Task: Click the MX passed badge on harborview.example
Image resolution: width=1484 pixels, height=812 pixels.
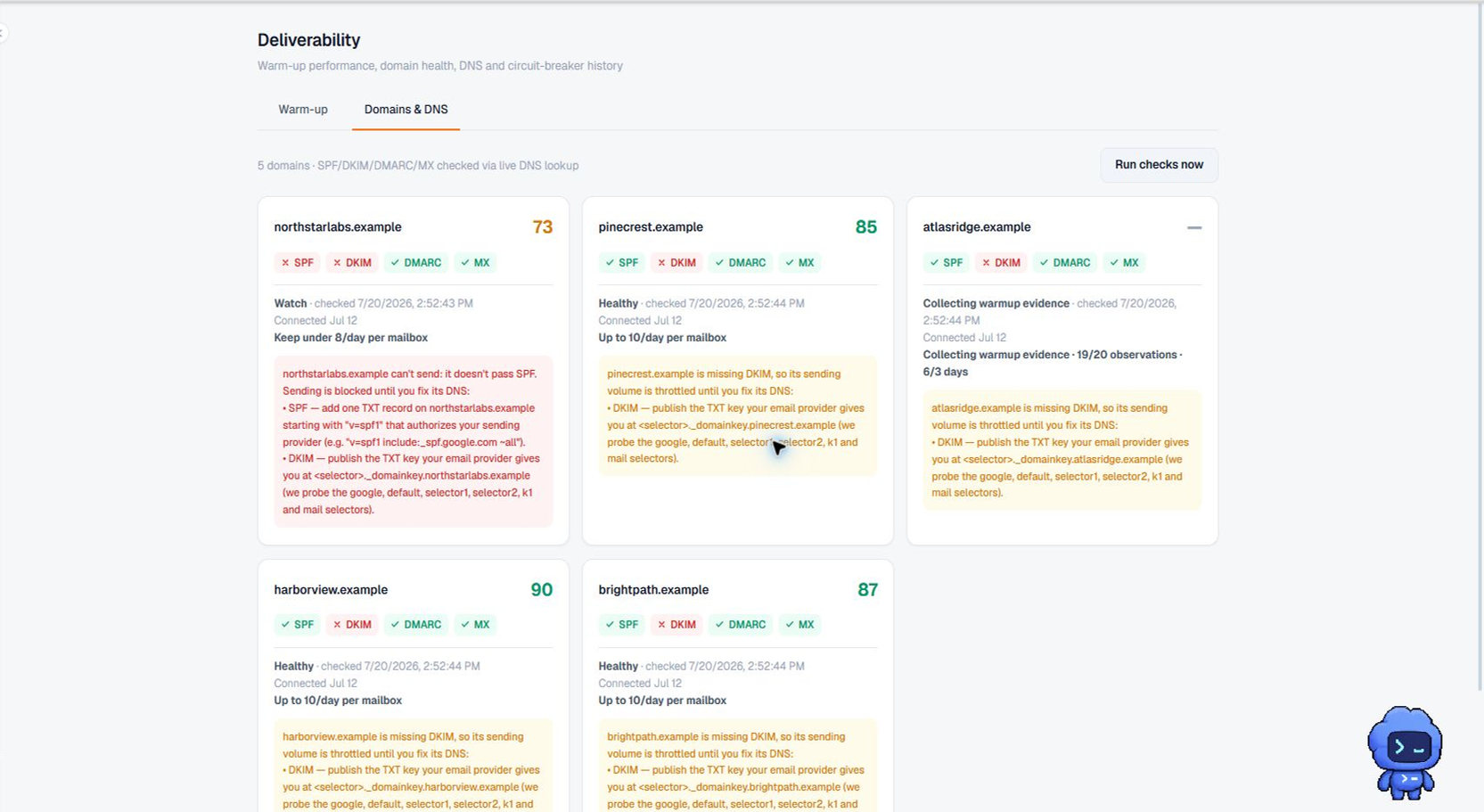Action: coord(475,625)
